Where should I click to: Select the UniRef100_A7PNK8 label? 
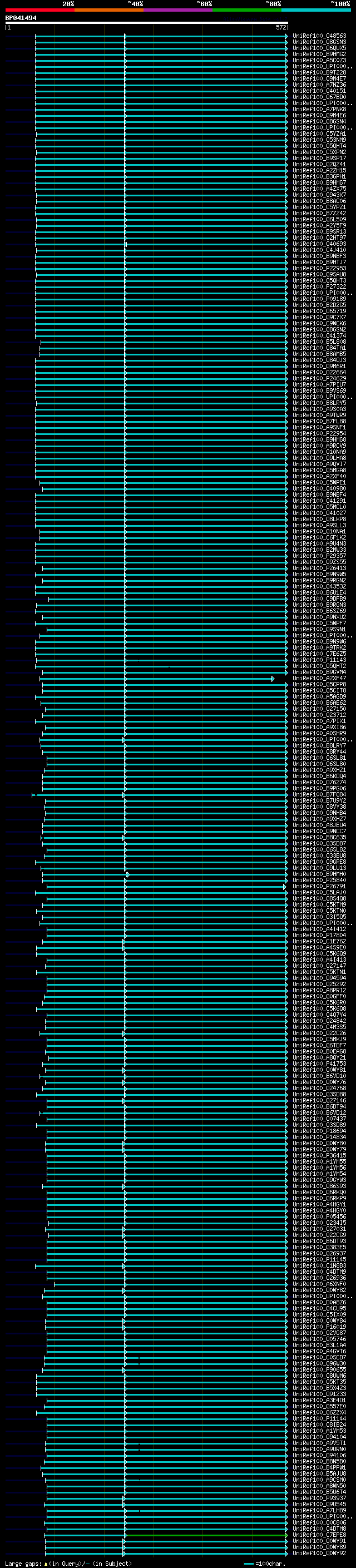(319, 110)
